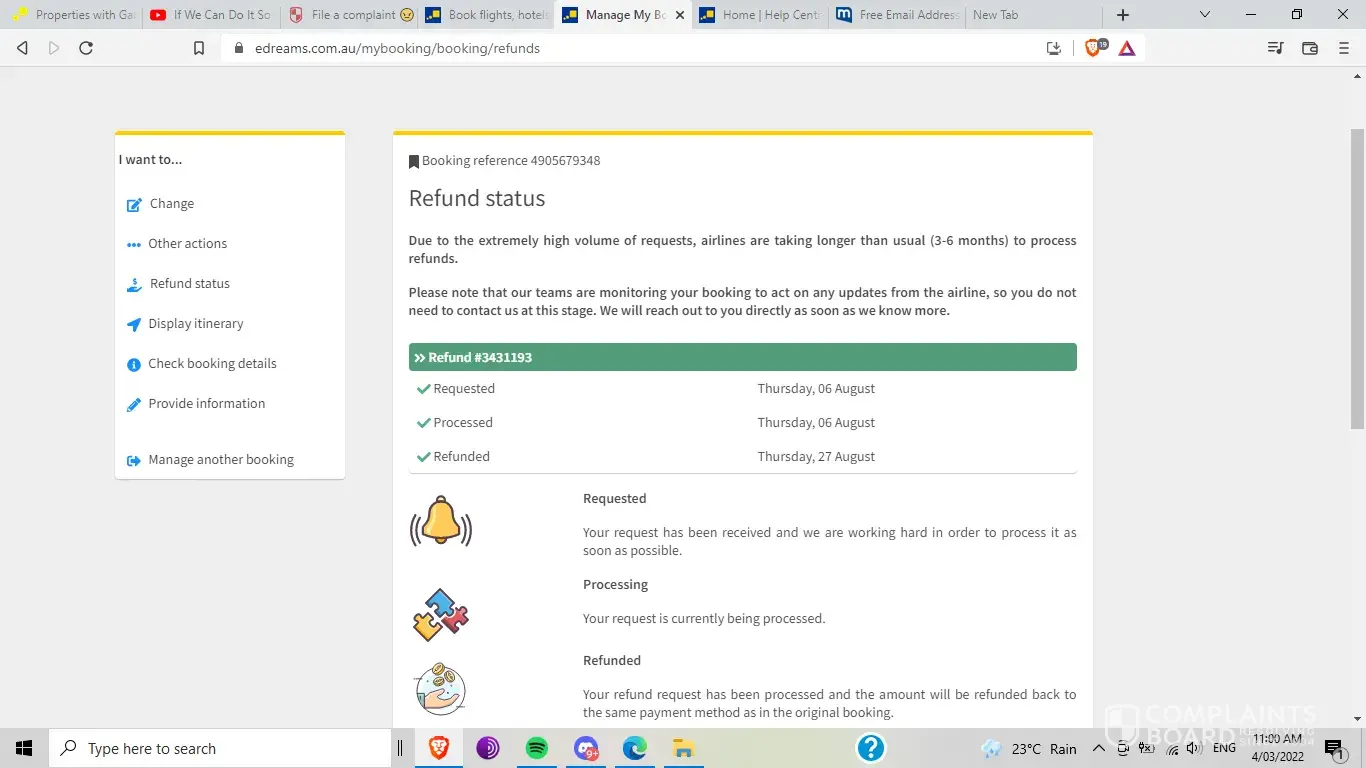Open the tab search dropdown arrow
The height and width of the screenshot is (768, 1366).
[1204, 15]
